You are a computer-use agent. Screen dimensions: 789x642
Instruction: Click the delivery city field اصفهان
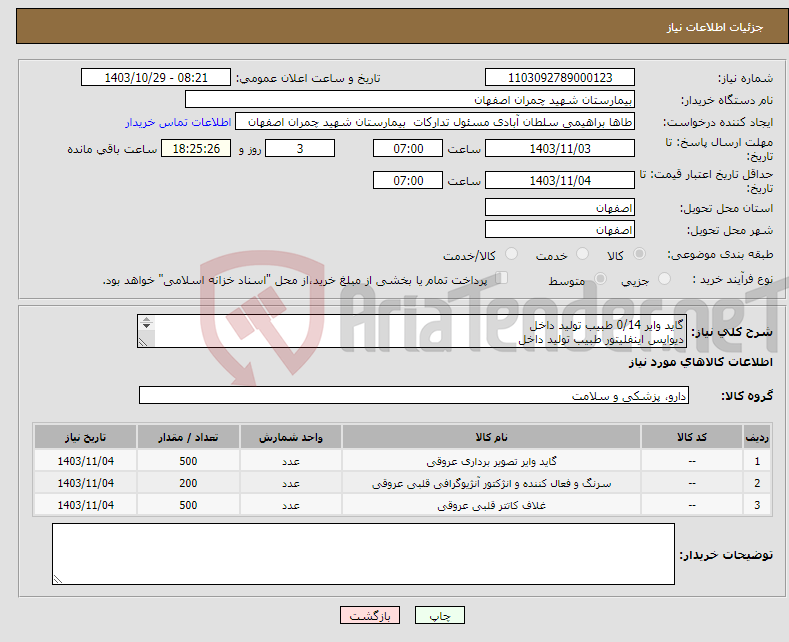[x=560, y=229]
